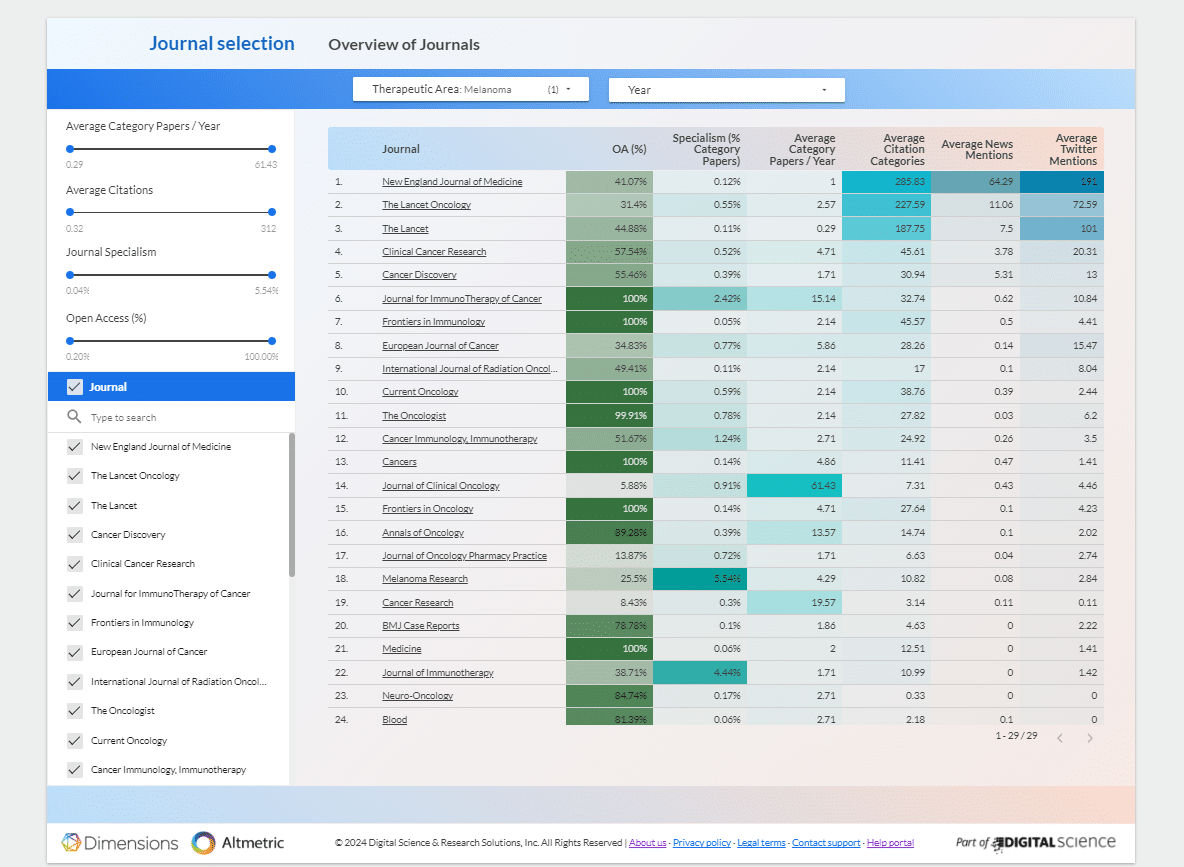Click the Privacy policy footer link

click(x=702, y=843)
